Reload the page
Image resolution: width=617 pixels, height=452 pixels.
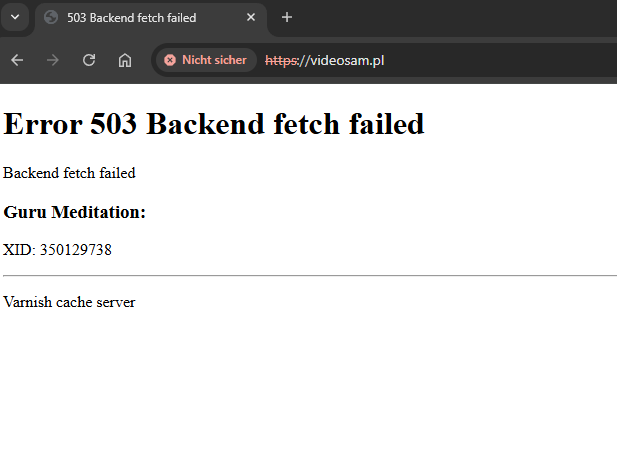[x=89, y=60]
